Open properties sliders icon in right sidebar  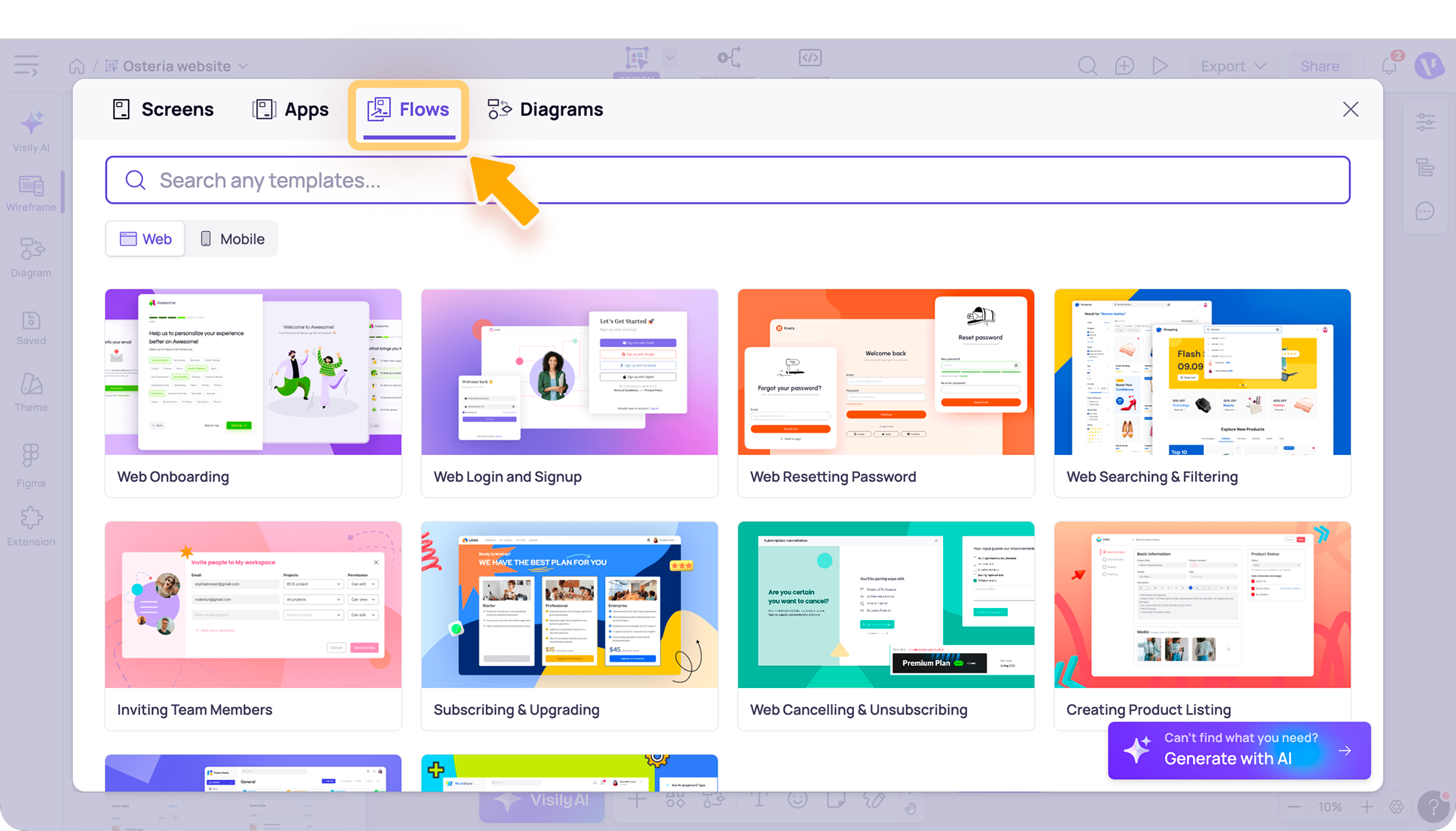1425,122
